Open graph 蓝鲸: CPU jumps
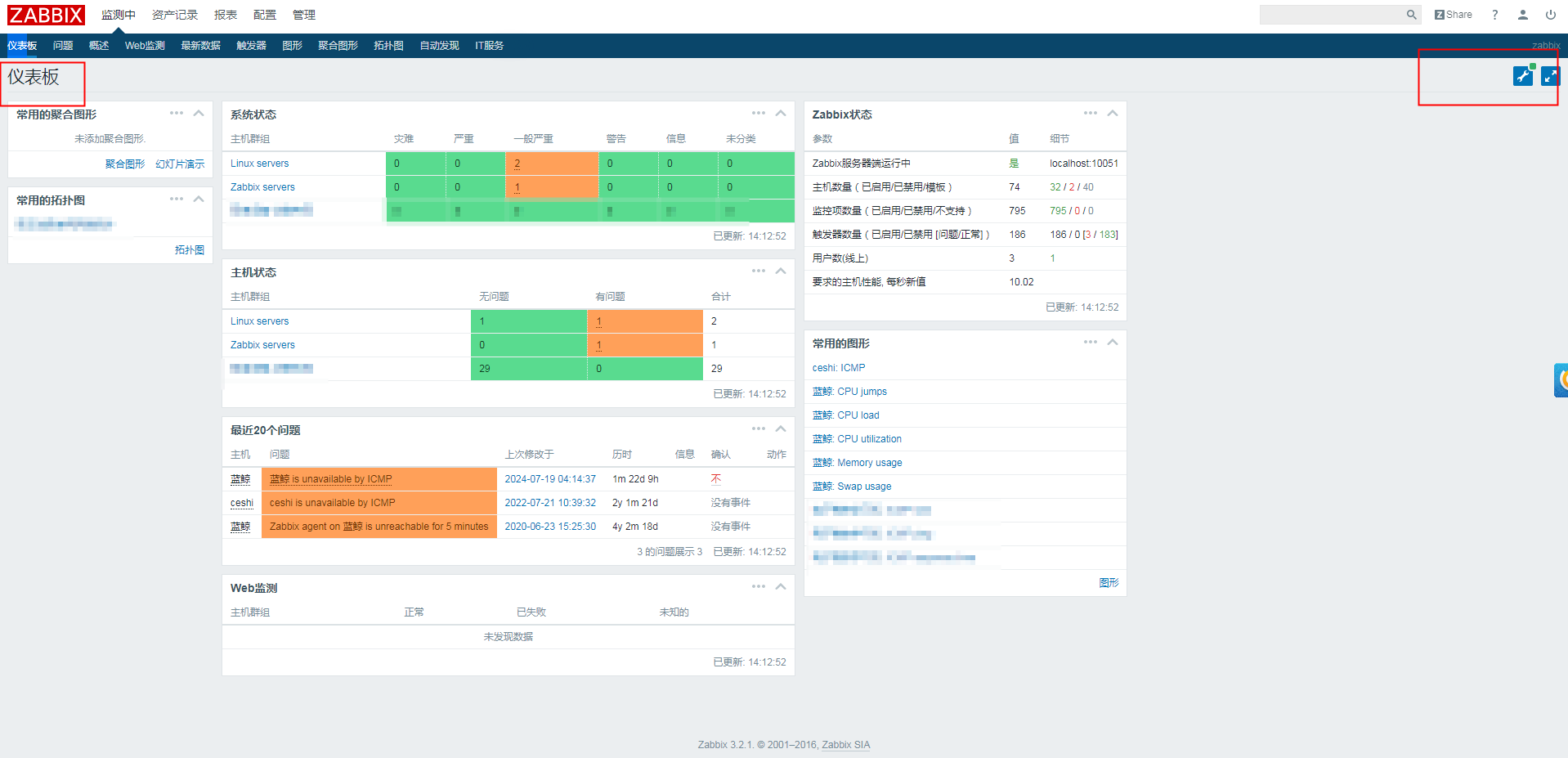The width and height of the screenshot is (1568, 758). (849, 392)
